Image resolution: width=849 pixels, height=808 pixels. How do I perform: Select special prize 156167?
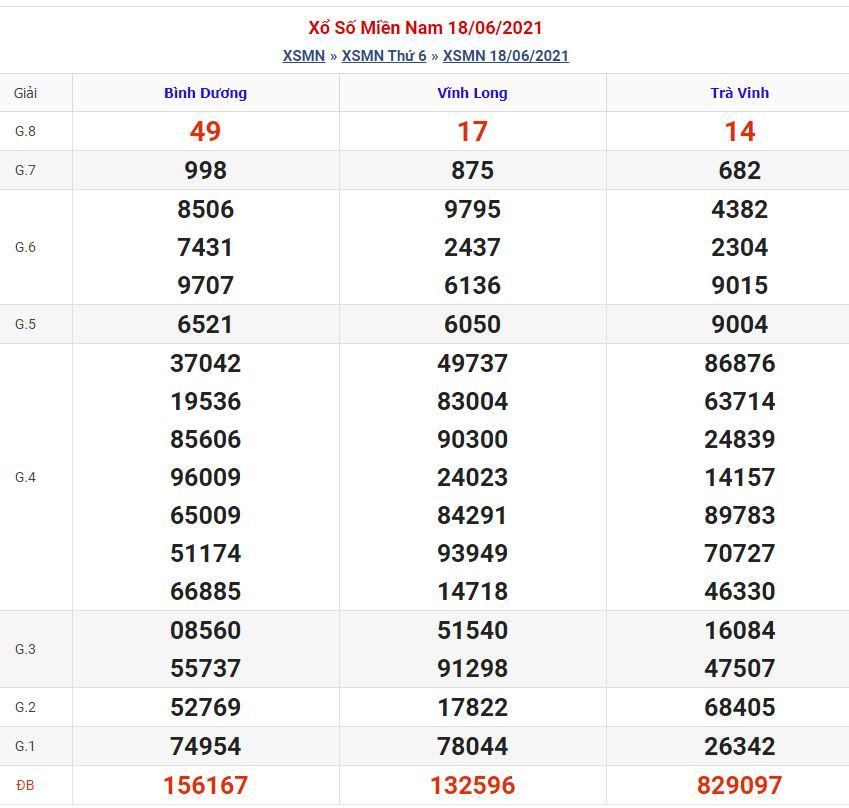coord(205,785)
